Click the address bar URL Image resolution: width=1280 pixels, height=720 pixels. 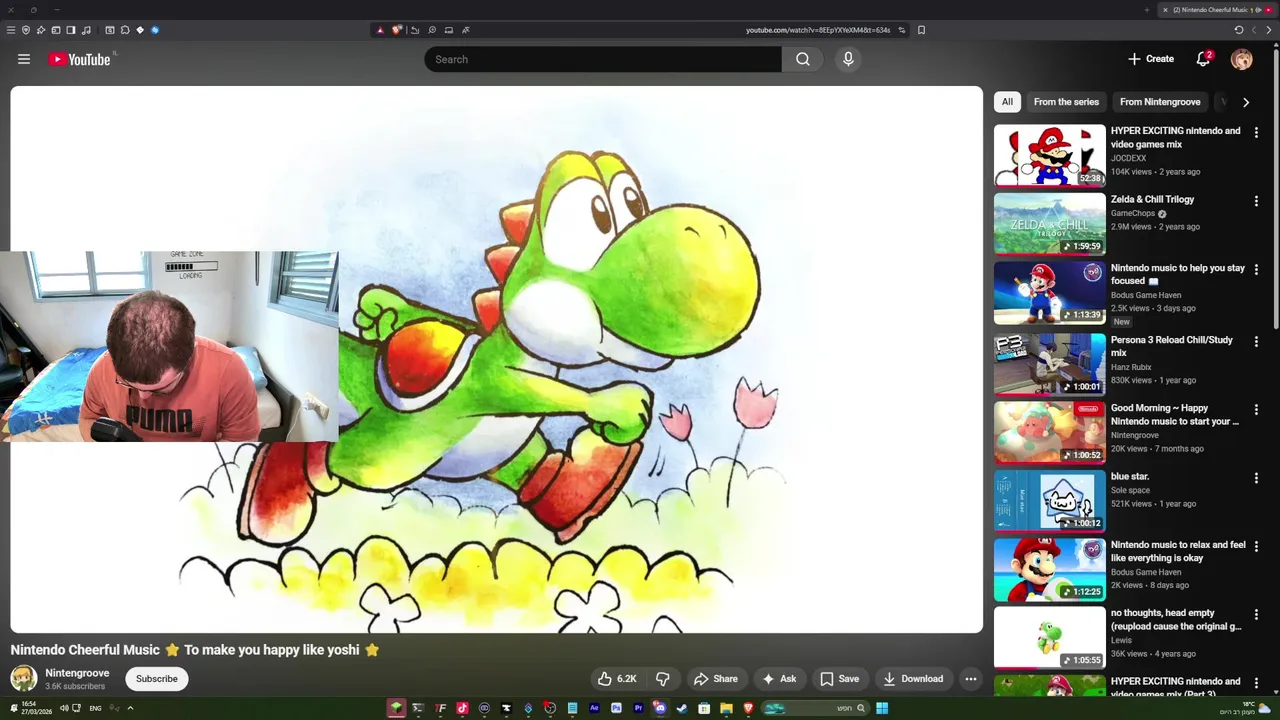(818, 30)
